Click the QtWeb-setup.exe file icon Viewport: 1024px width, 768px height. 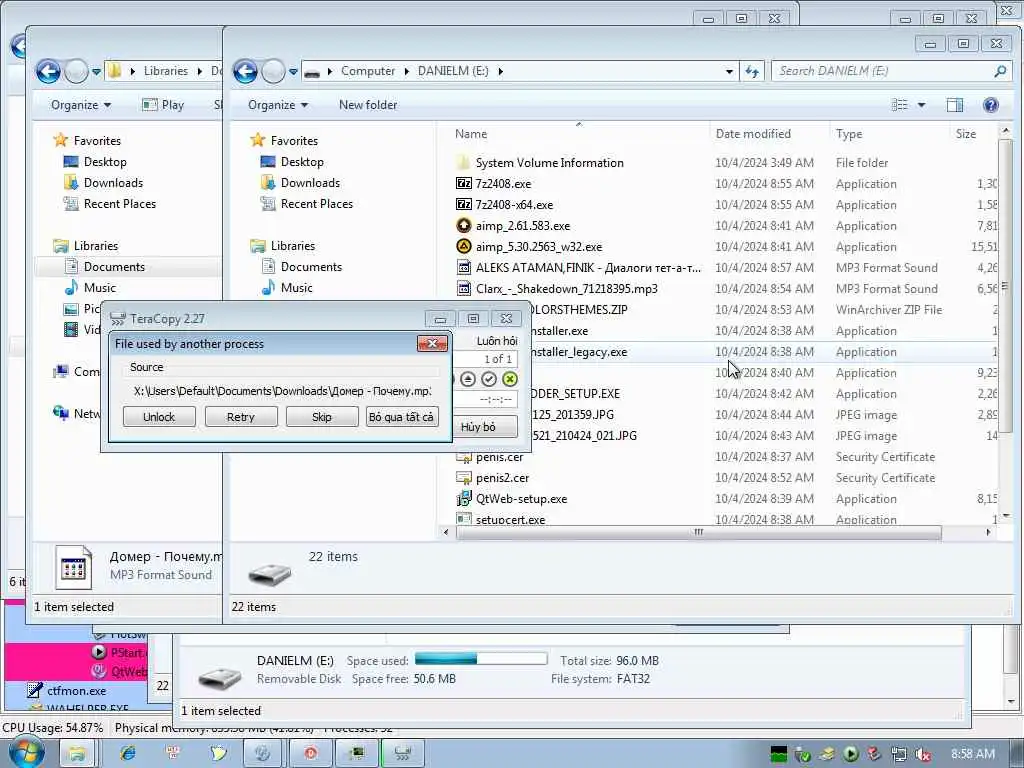(464, 498)
